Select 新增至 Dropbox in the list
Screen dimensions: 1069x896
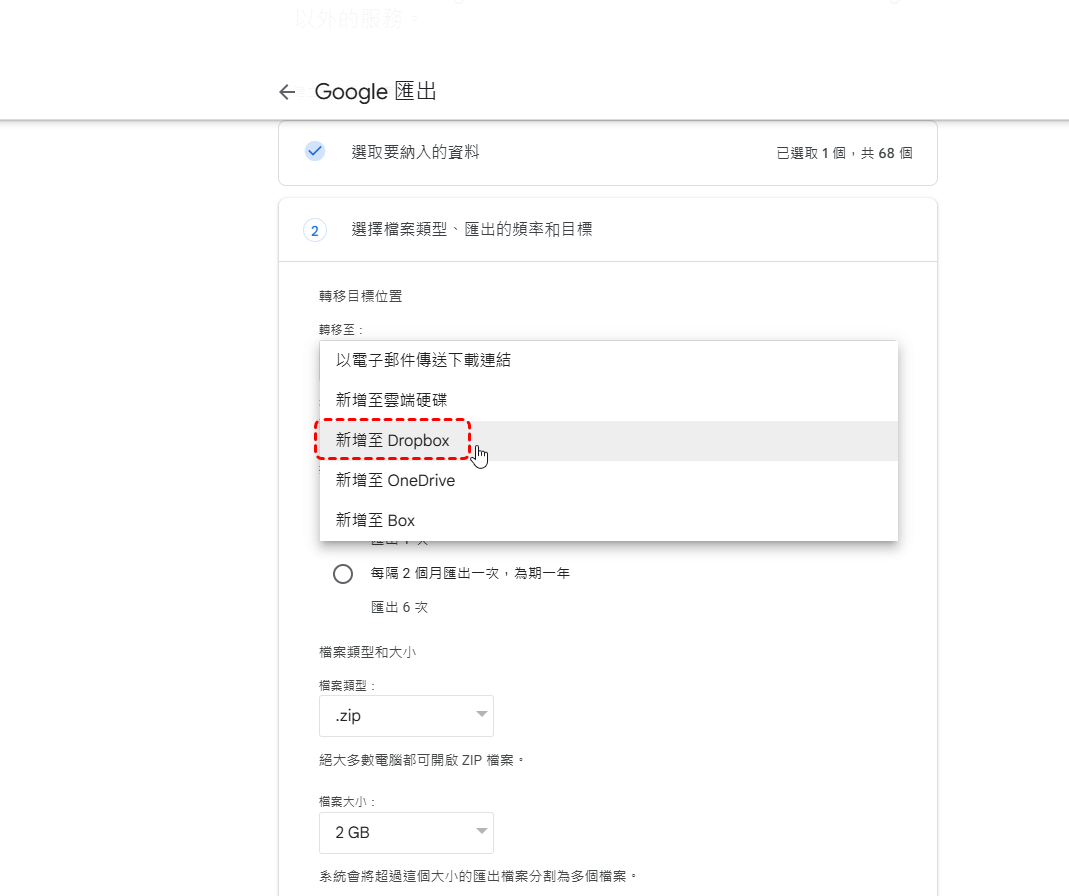(608, 440)
